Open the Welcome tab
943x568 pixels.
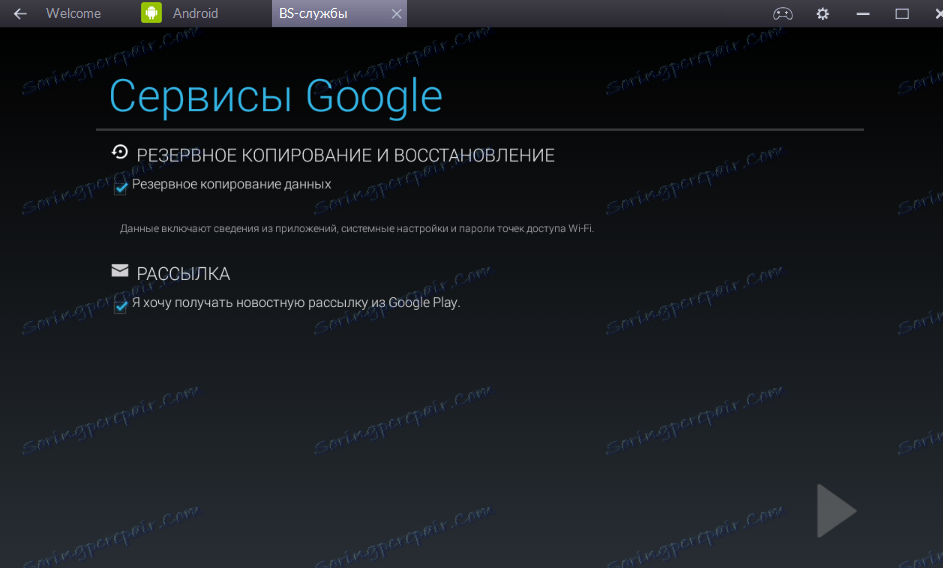pos(73,13)
